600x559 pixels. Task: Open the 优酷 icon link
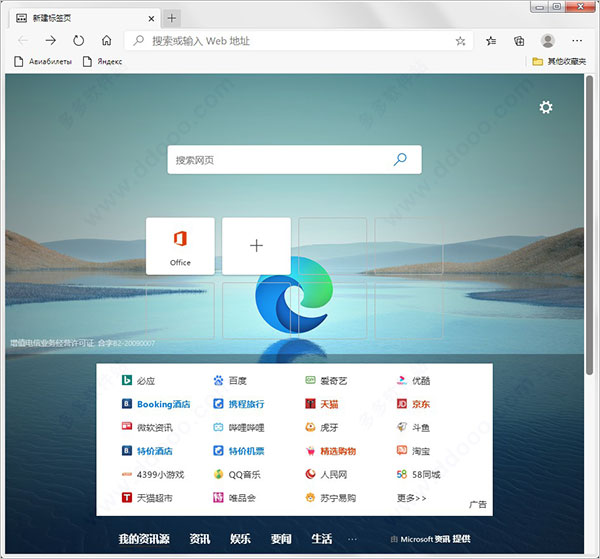click(x=401, y=380)
